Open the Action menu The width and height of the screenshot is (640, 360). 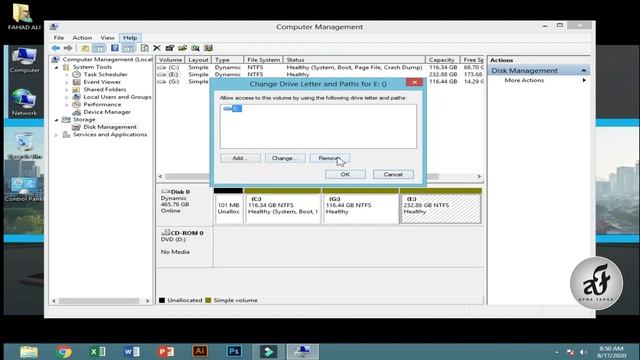point(82,38)
